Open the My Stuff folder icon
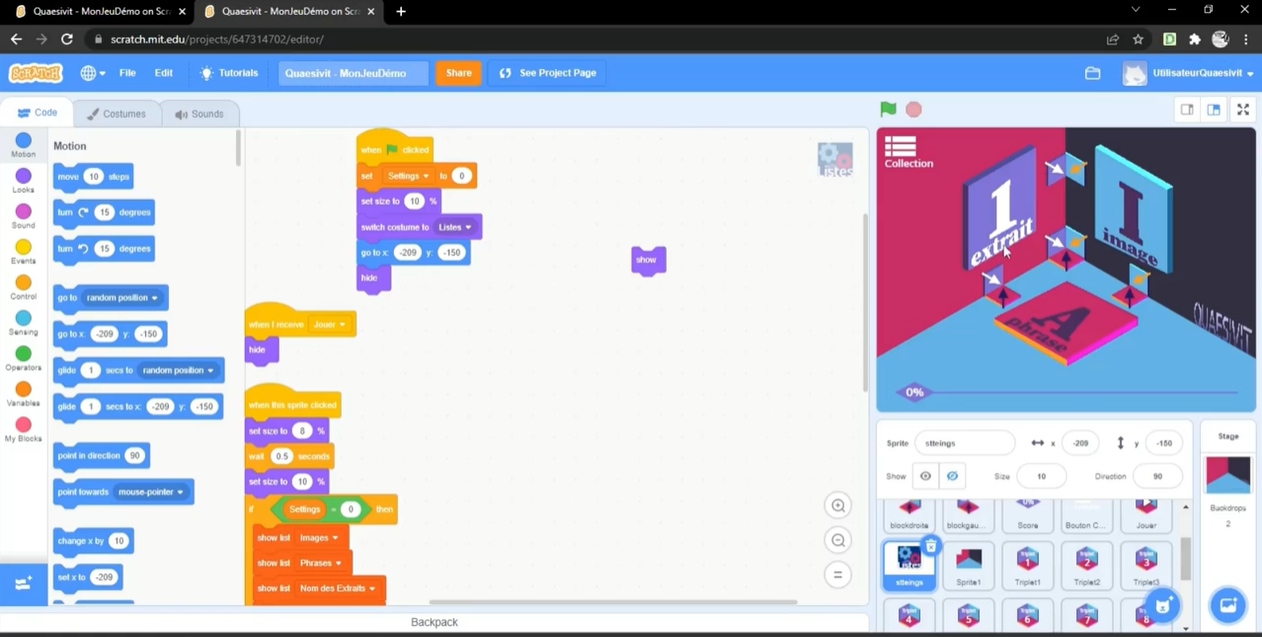1262x637 pixels. point(1092,73)
